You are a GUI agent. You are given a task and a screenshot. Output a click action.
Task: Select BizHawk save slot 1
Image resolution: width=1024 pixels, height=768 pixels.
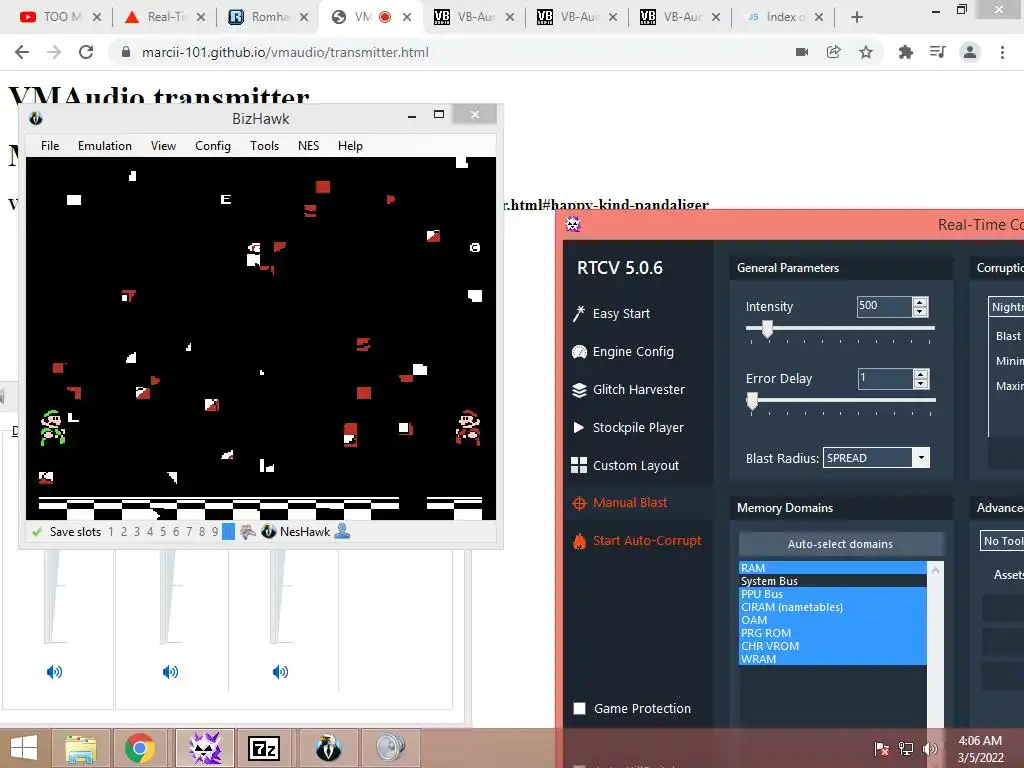tap(111, 532)
